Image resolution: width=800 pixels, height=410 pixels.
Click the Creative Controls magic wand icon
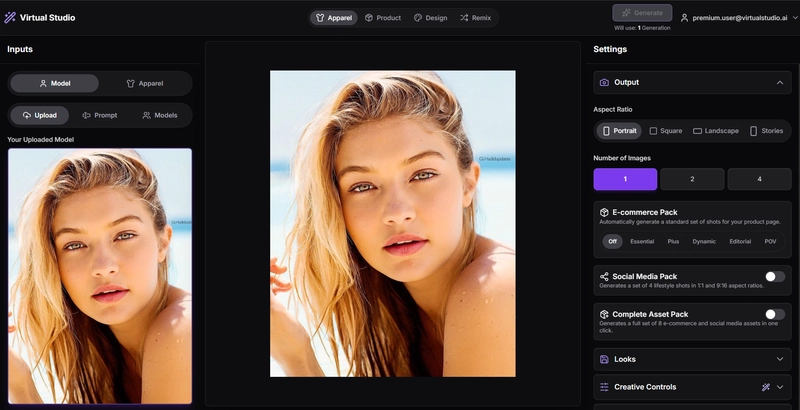(765, 387)
